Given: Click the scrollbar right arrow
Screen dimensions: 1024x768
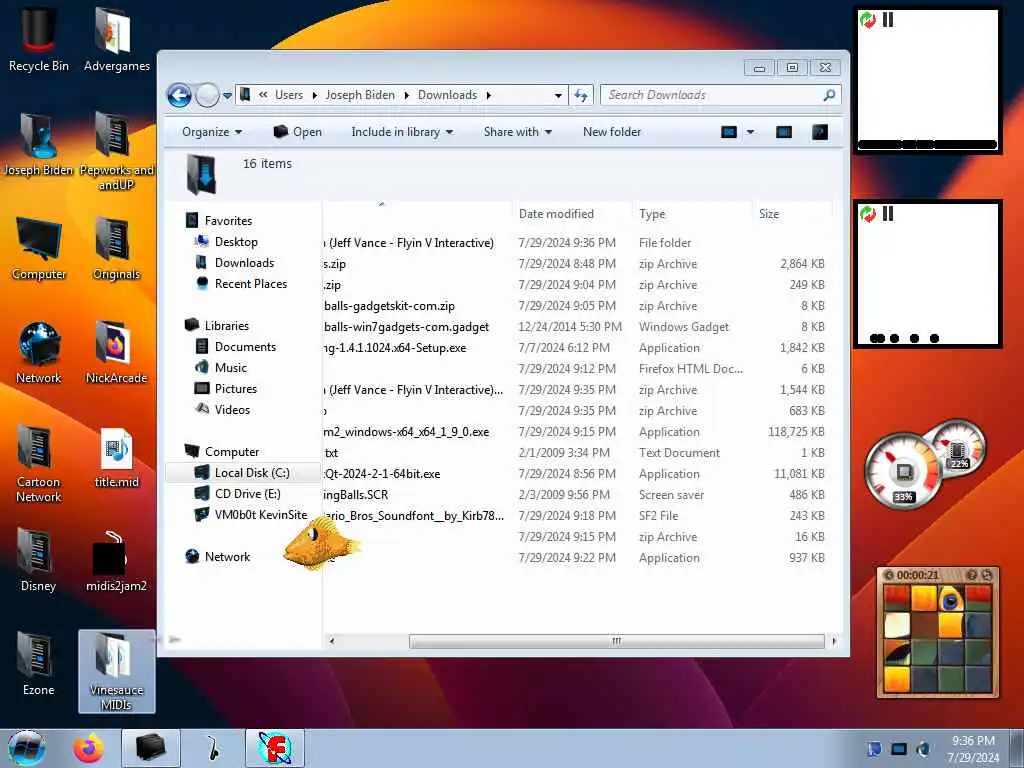Looking at the screenshot, I should pos(834,641).
